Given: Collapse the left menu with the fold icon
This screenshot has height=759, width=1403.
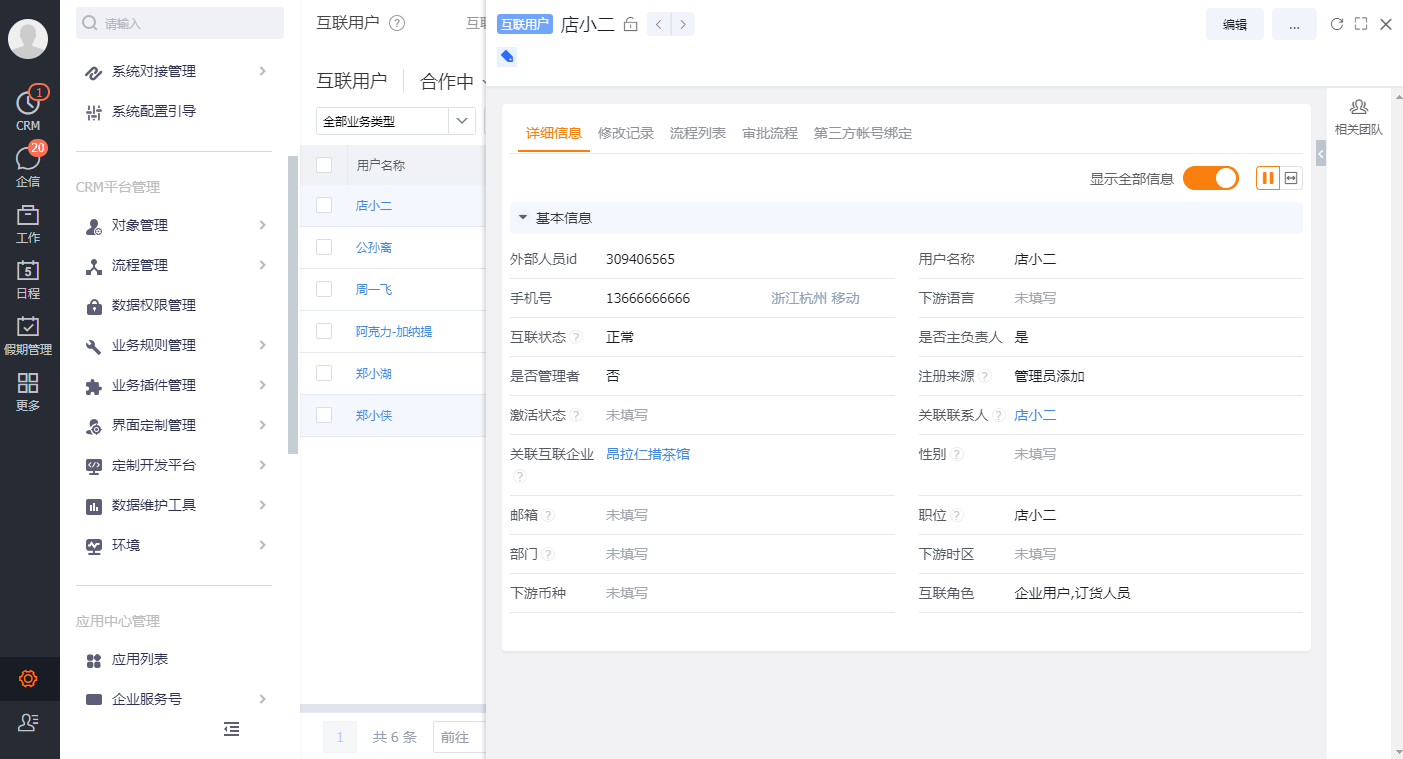Looking at the screenshot, I should point(231,730).
